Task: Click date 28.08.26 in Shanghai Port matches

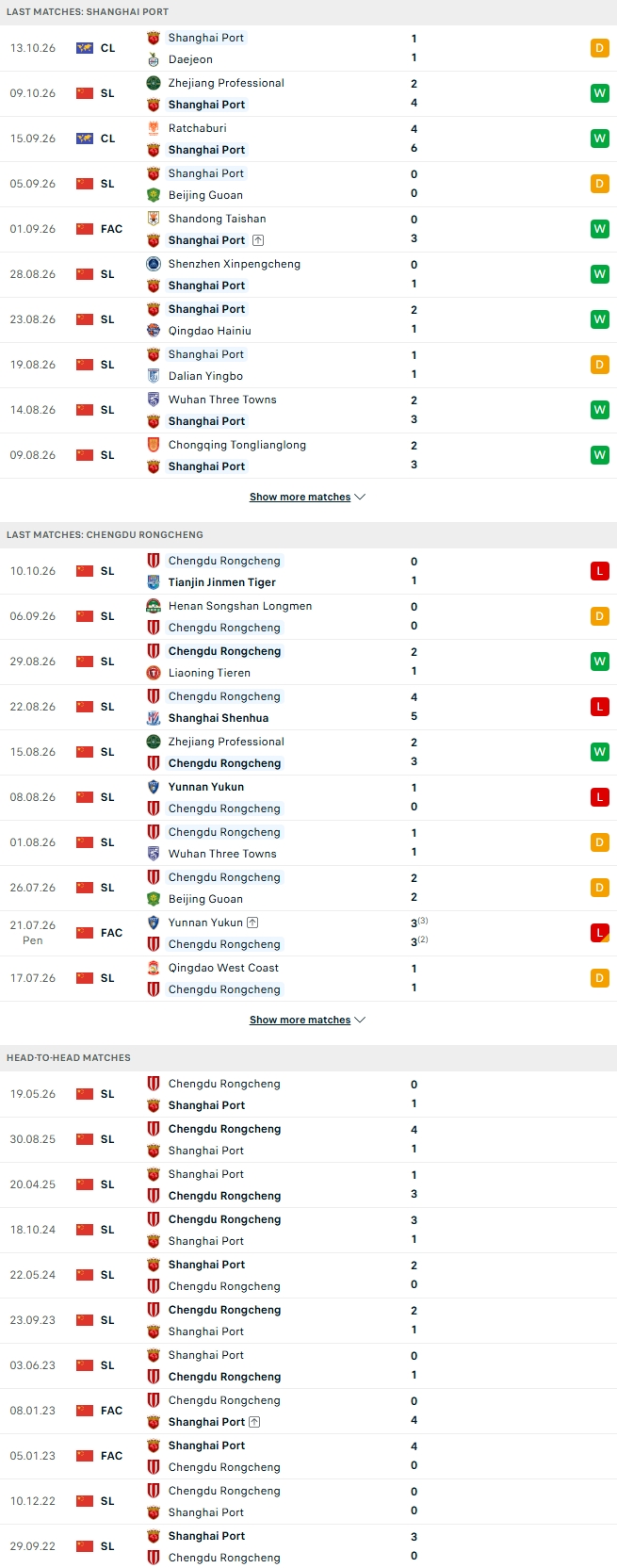Action: tap(33, 274)
